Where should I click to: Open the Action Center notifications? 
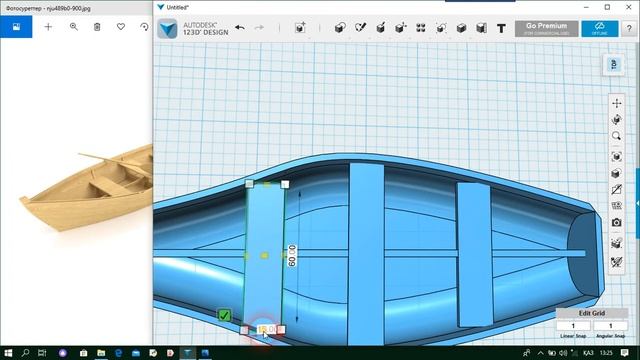pyautogui.click(x=624, y=353)
